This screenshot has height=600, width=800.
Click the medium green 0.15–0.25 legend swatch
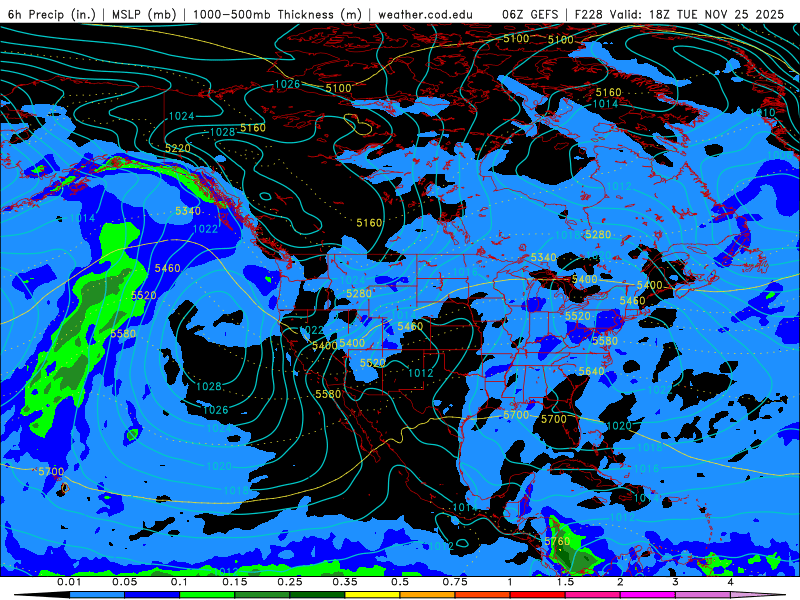[x=262, y=595]
